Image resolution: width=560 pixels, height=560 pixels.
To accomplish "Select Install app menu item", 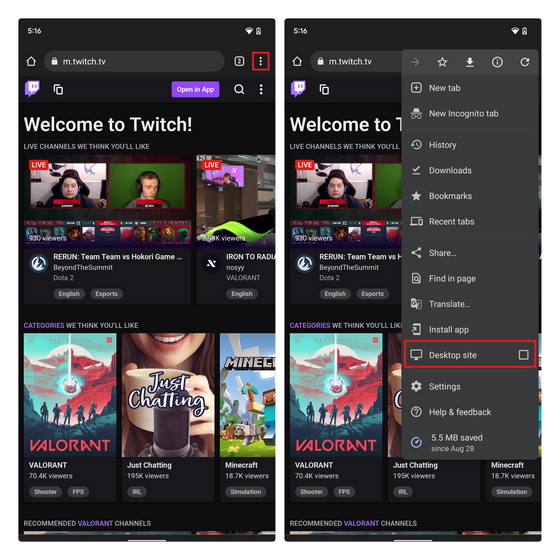I will [x=470, y=330].
